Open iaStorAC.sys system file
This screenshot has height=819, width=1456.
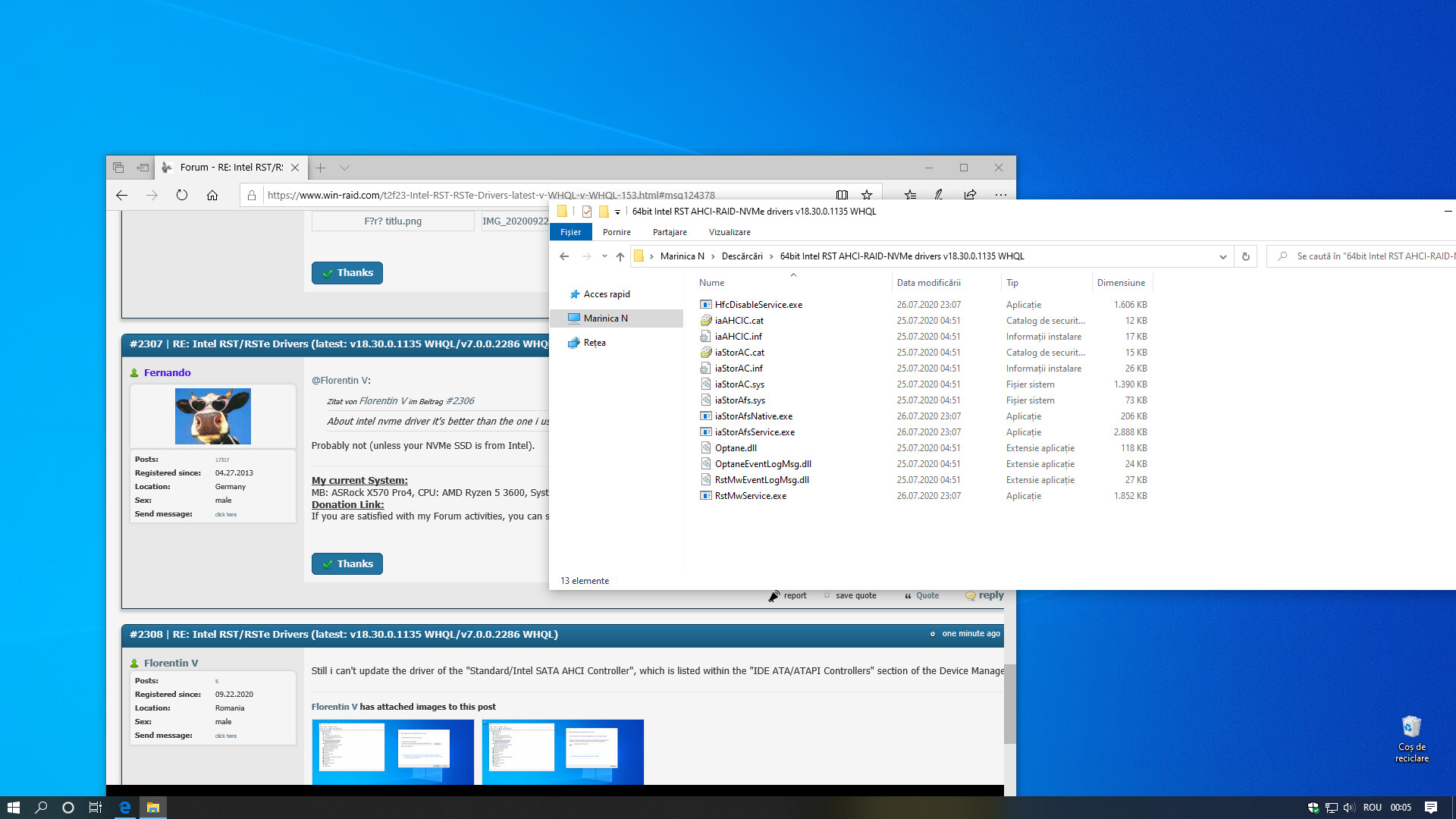[x=740, y=384]
